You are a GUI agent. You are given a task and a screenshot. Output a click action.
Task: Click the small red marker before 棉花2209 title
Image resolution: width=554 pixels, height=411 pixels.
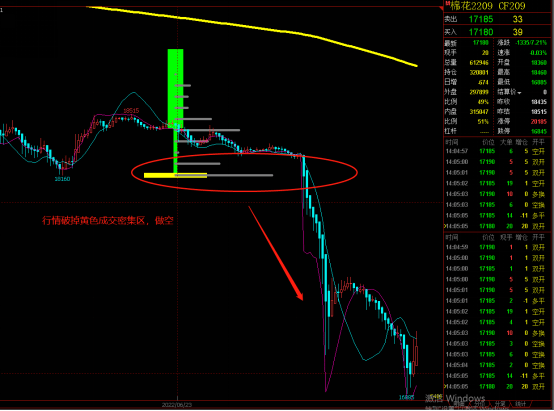[447, 3]
